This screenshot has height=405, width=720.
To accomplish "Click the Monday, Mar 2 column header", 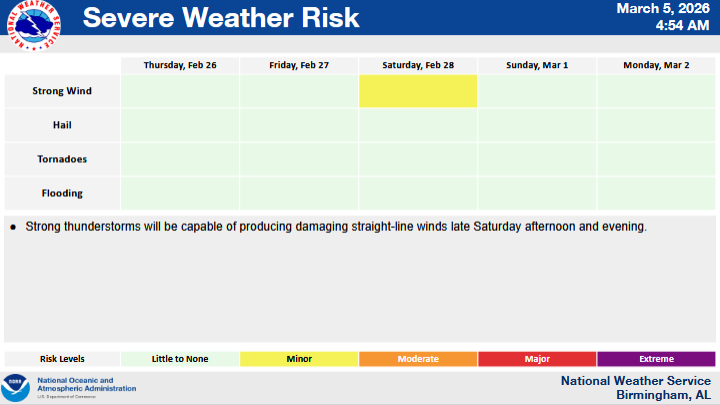I will click(x=656, y=65).
